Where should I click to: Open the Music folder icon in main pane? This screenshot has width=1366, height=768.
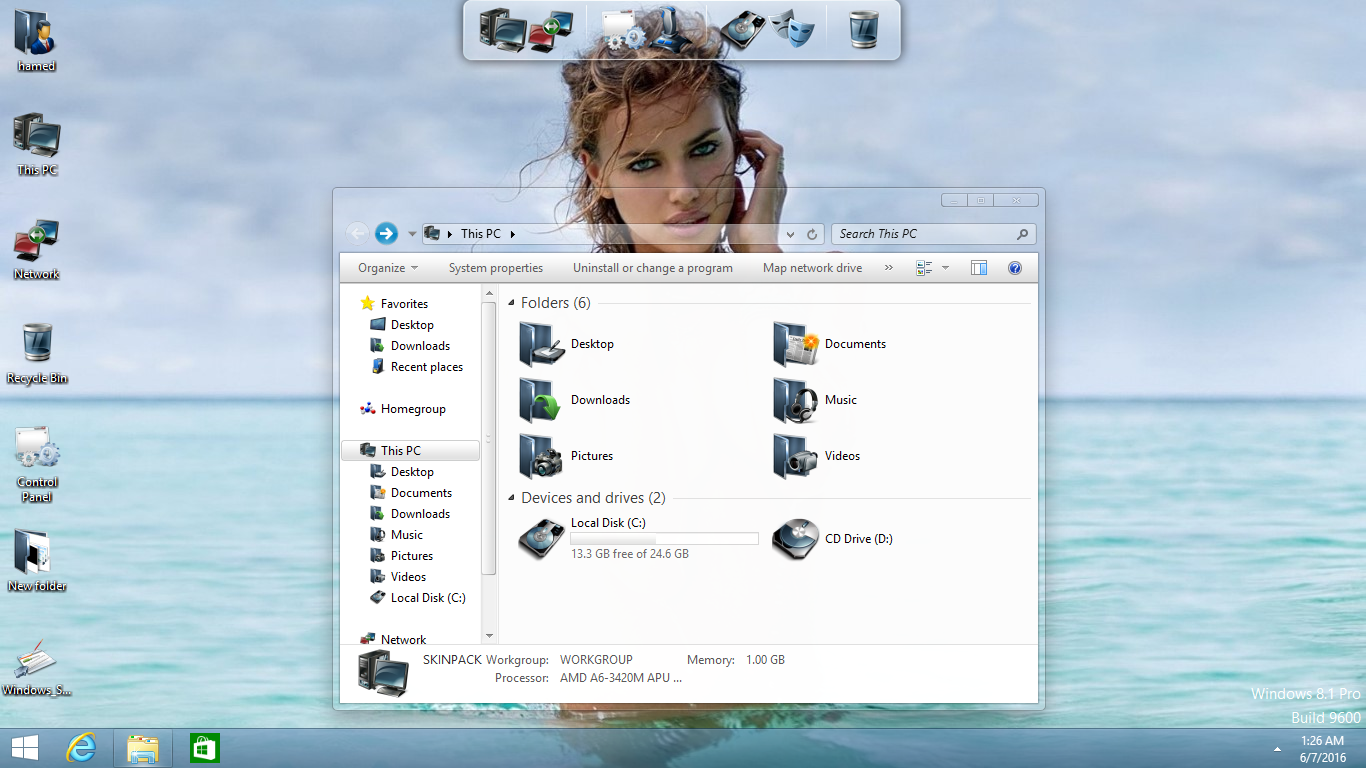tap(796, 400)
